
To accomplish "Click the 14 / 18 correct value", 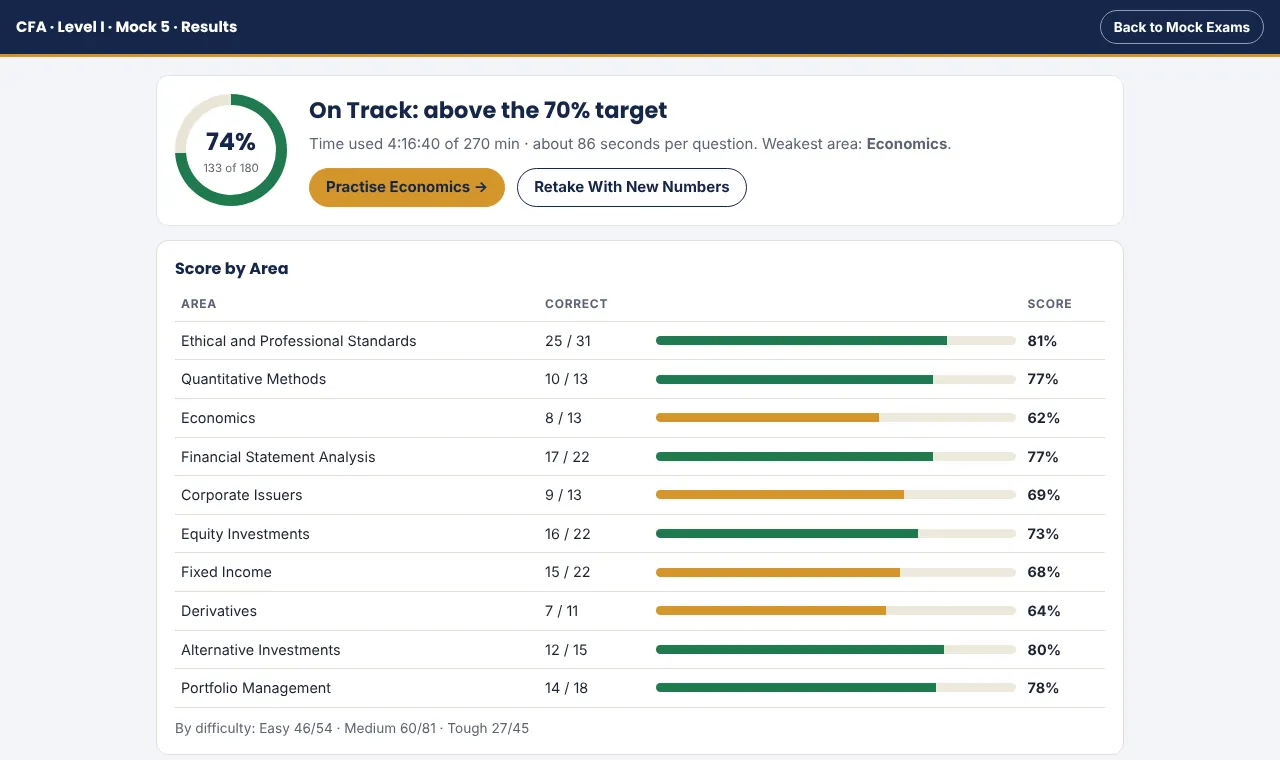I will pos(566,688).
